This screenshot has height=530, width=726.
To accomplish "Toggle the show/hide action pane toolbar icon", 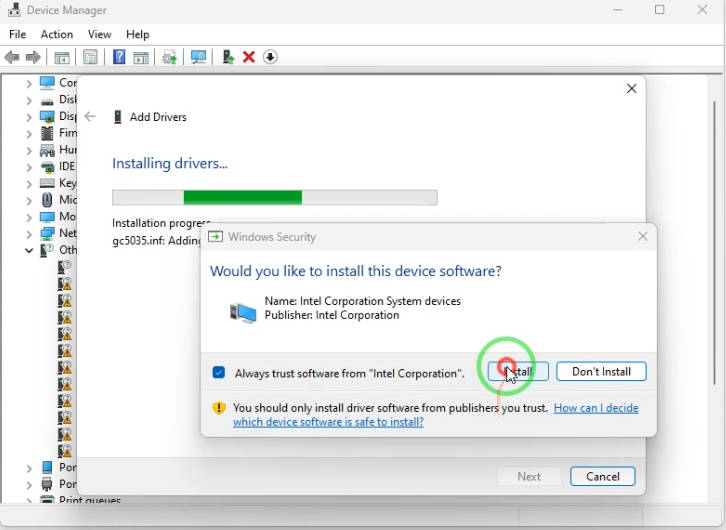I will click(x=141, y=58).
